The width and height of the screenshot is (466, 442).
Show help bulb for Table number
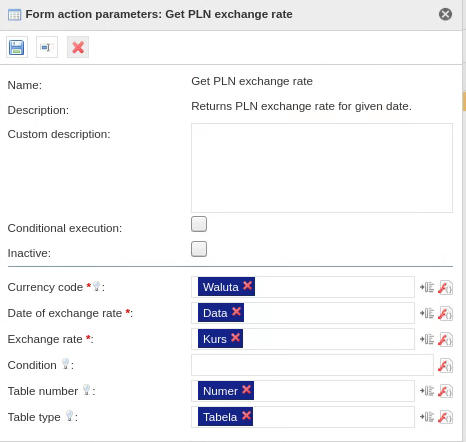[86, 390]
